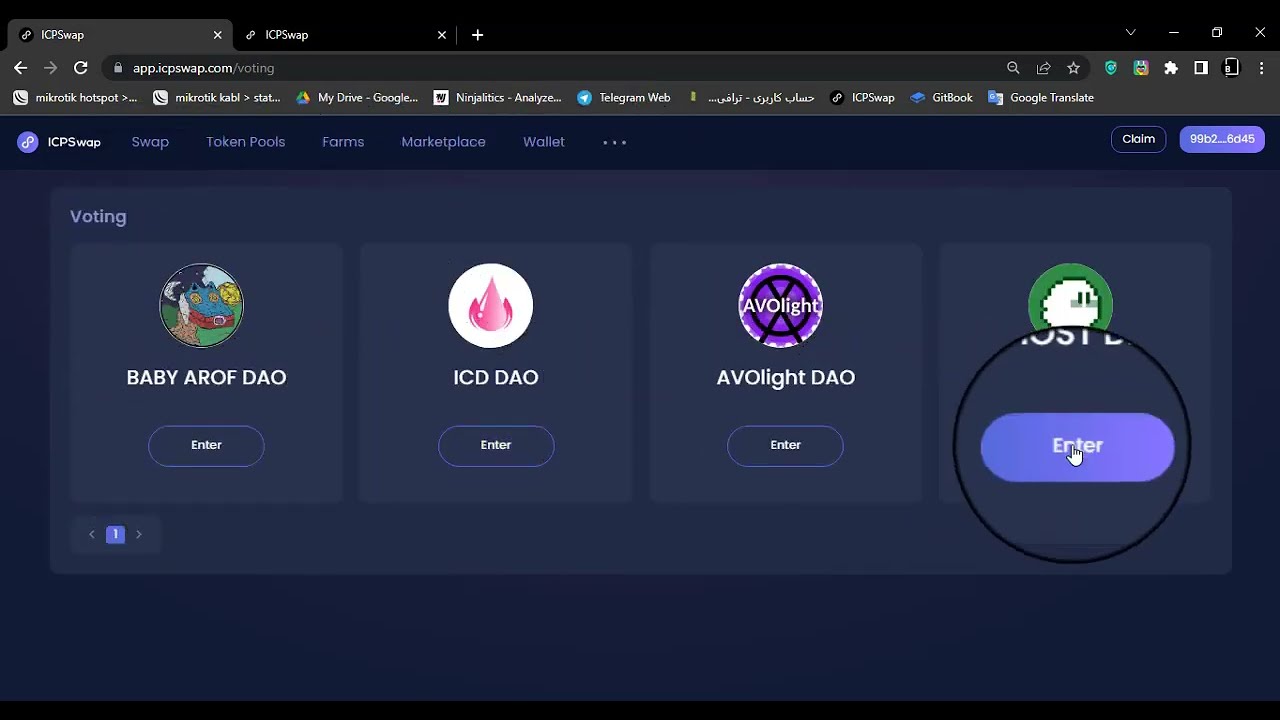Reload the page

81,68
